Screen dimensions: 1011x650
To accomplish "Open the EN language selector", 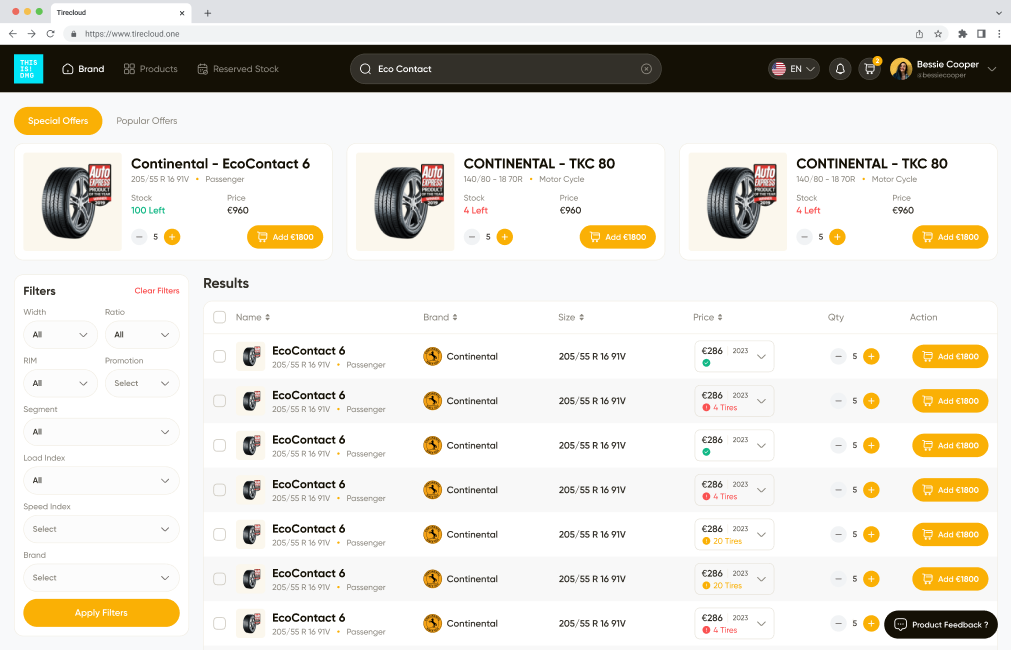I will pos(794,69).
